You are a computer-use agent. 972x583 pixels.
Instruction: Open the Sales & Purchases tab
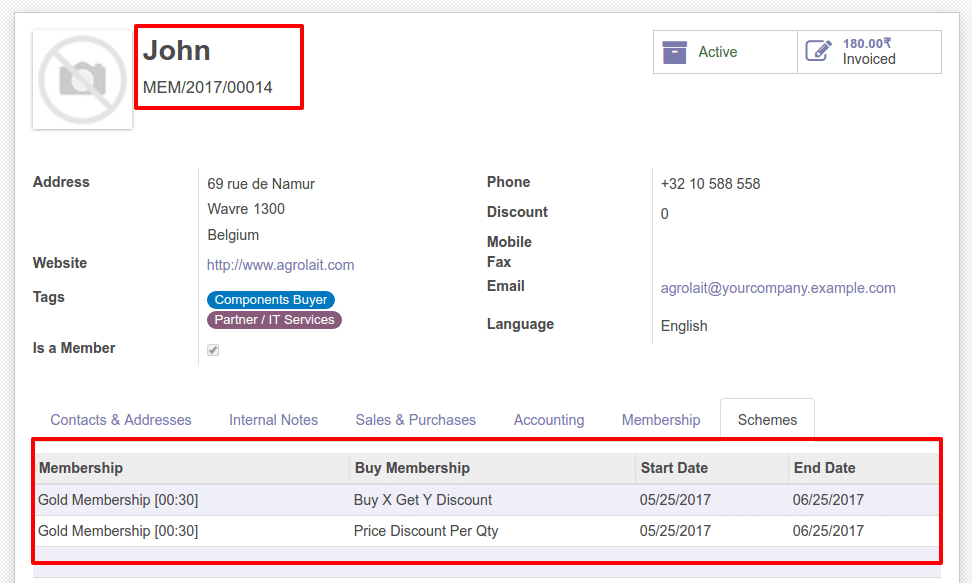tap(415, 420)
